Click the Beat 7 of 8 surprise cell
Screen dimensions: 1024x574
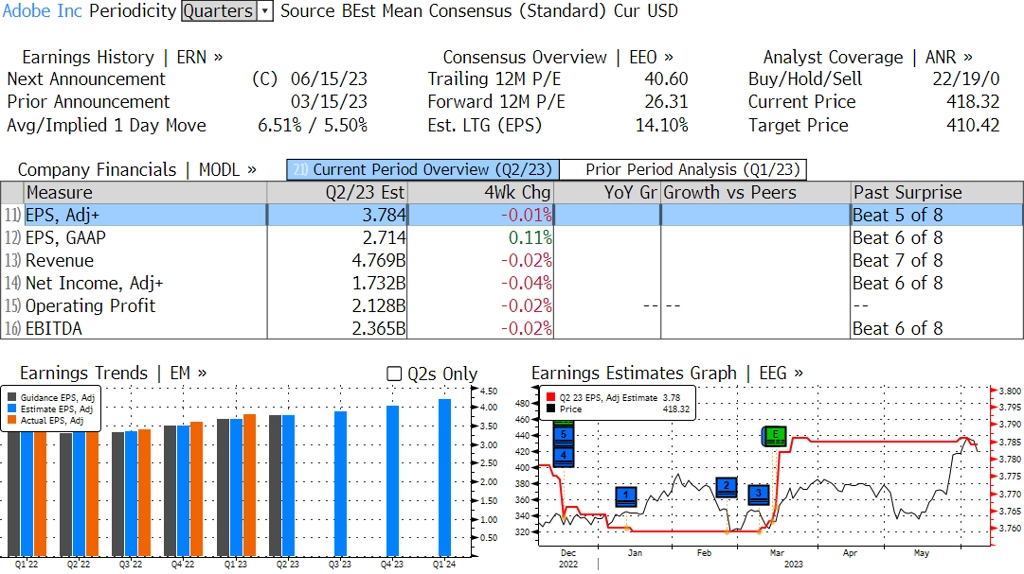pos(897,261)
